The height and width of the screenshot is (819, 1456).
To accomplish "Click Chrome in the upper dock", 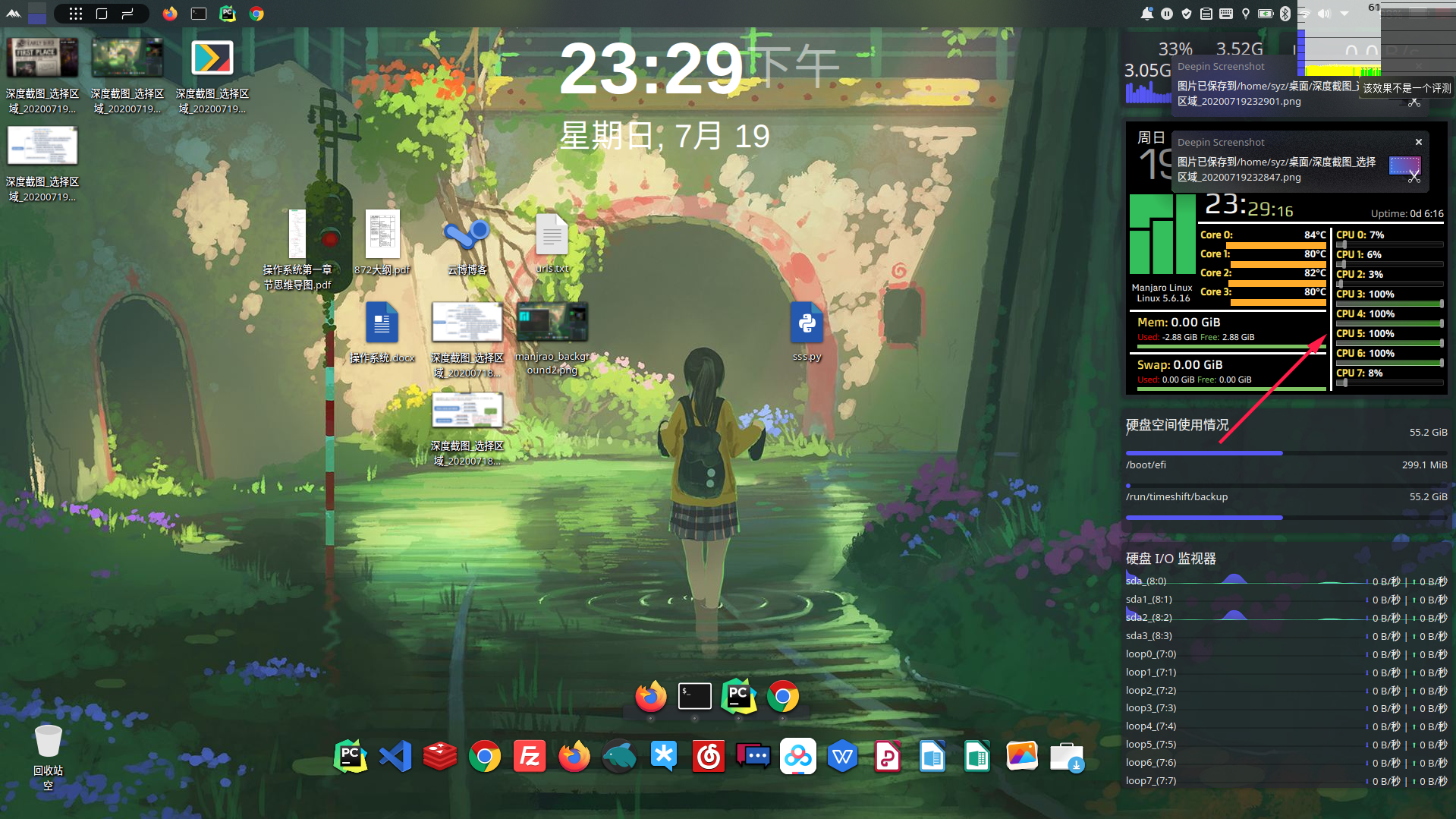I will coord(783,697).
